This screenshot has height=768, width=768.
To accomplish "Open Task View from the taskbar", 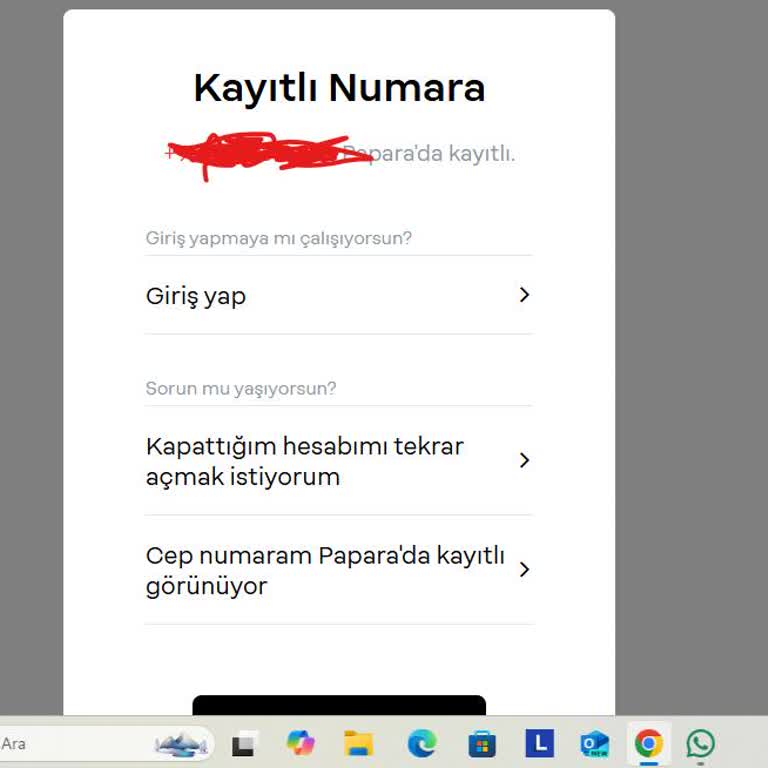I will tap(243, 744).
